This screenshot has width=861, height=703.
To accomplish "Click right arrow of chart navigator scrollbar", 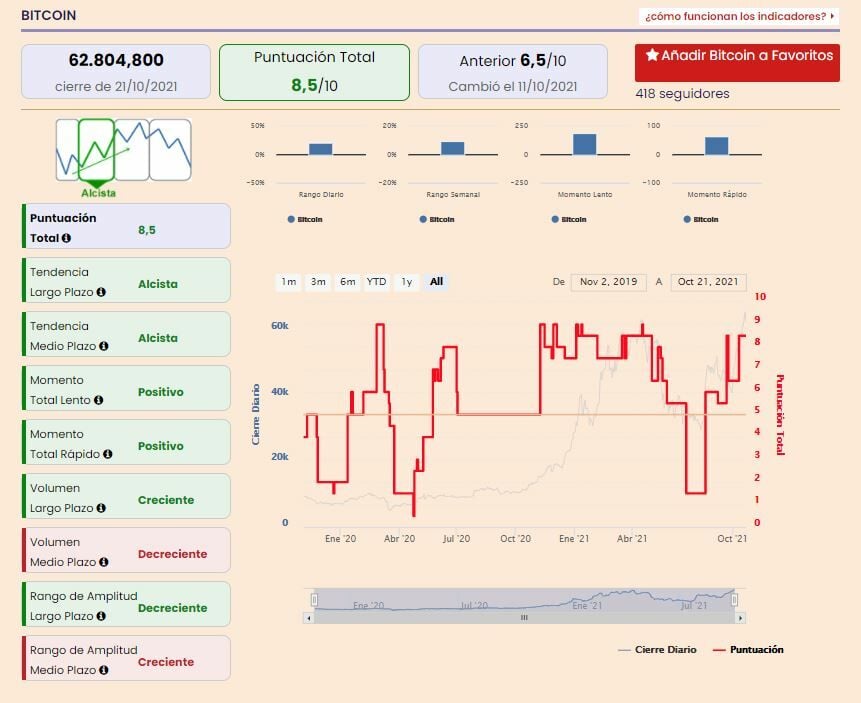I will coord(741,618).
